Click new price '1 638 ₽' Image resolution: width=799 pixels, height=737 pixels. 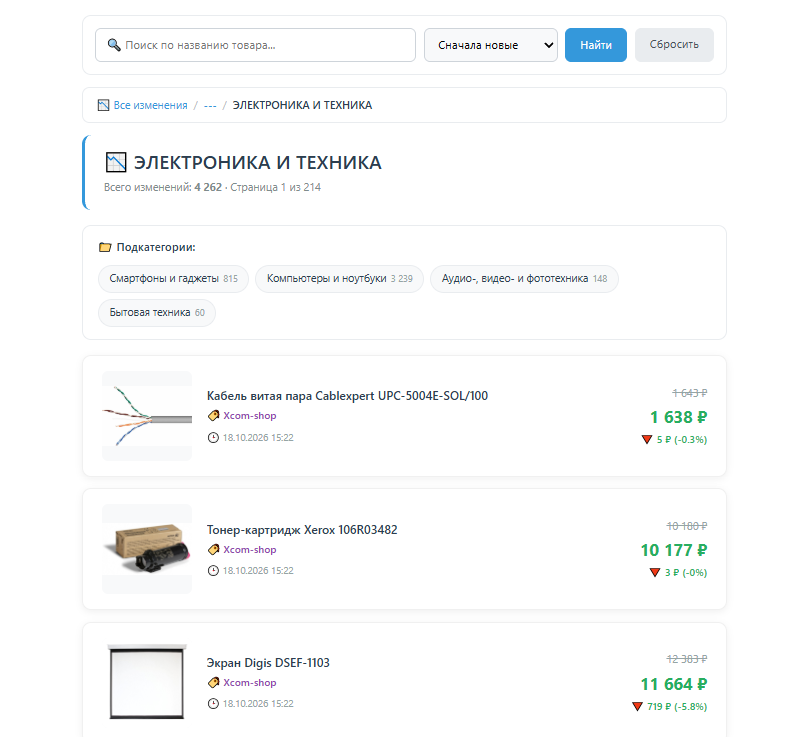point(679,417)
